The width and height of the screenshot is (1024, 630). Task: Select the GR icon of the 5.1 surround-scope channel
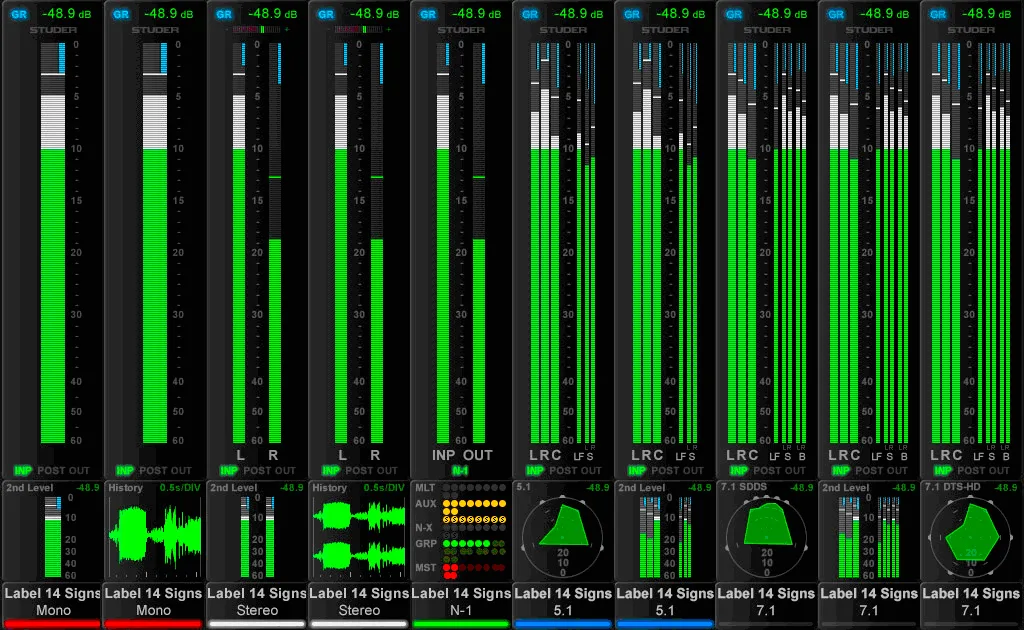pyautogui.click(x=530, y=14)
